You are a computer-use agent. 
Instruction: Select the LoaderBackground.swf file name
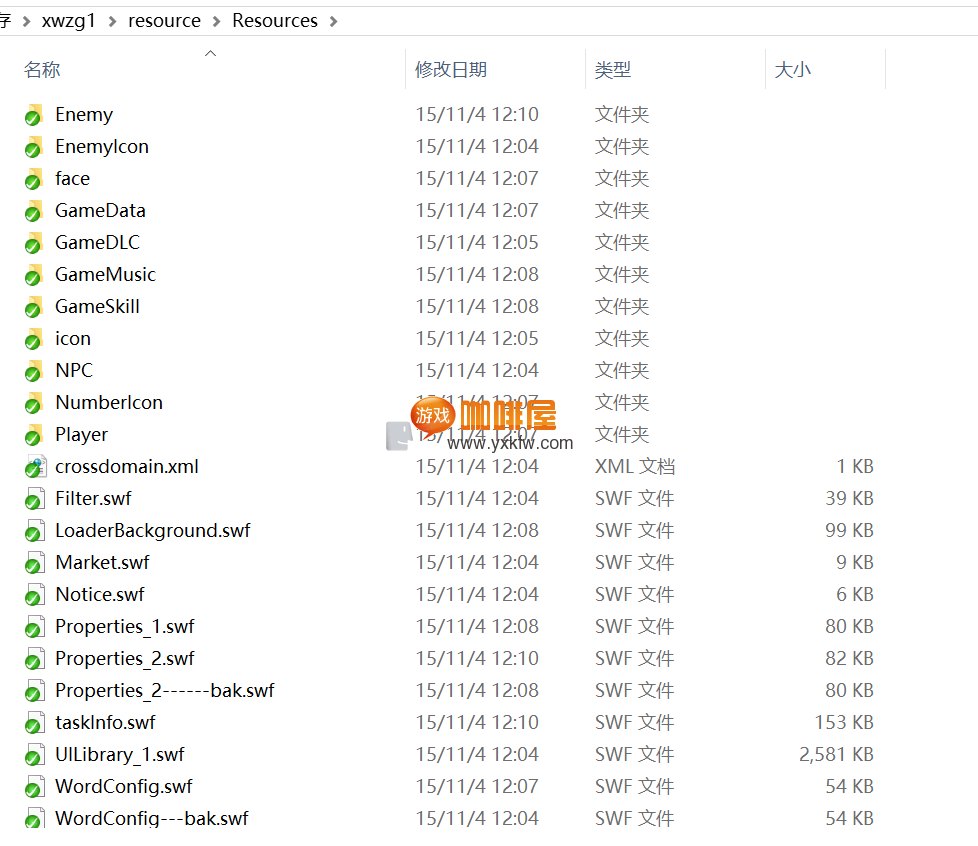(x=152, y=531)
